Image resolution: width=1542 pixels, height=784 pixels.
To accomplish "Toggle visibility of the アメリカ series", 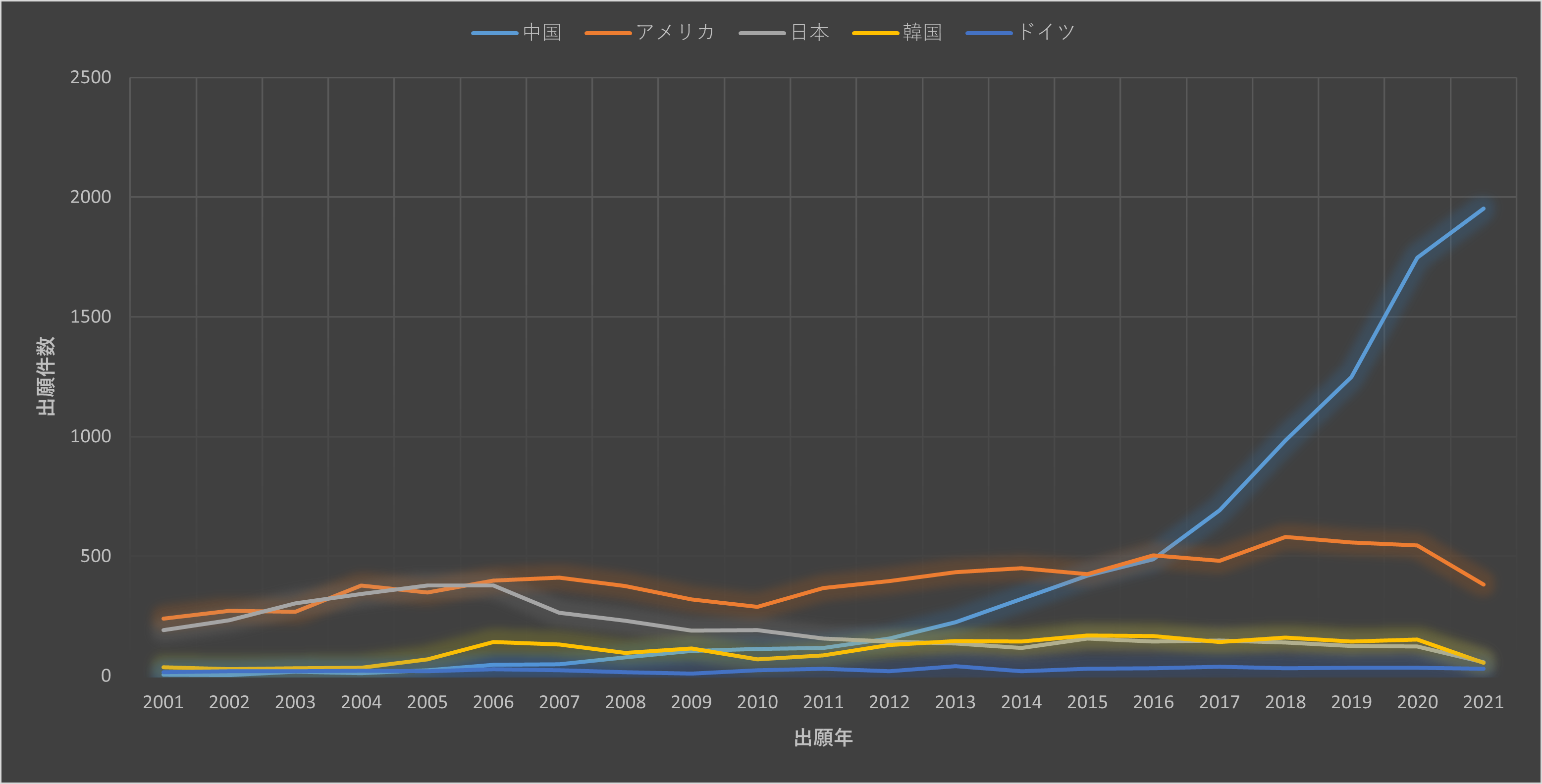I will (x=677, y=33).
